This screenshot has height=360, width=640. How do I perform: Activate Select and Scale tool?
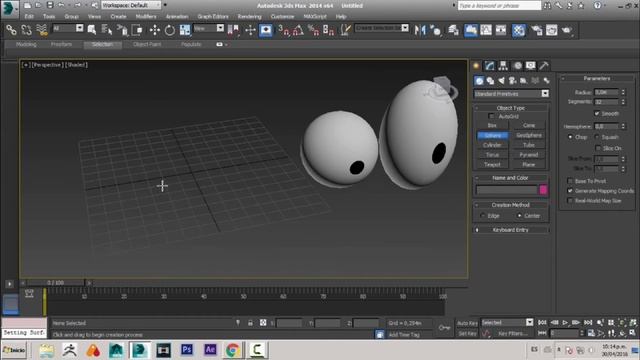[x=185, y=30]
